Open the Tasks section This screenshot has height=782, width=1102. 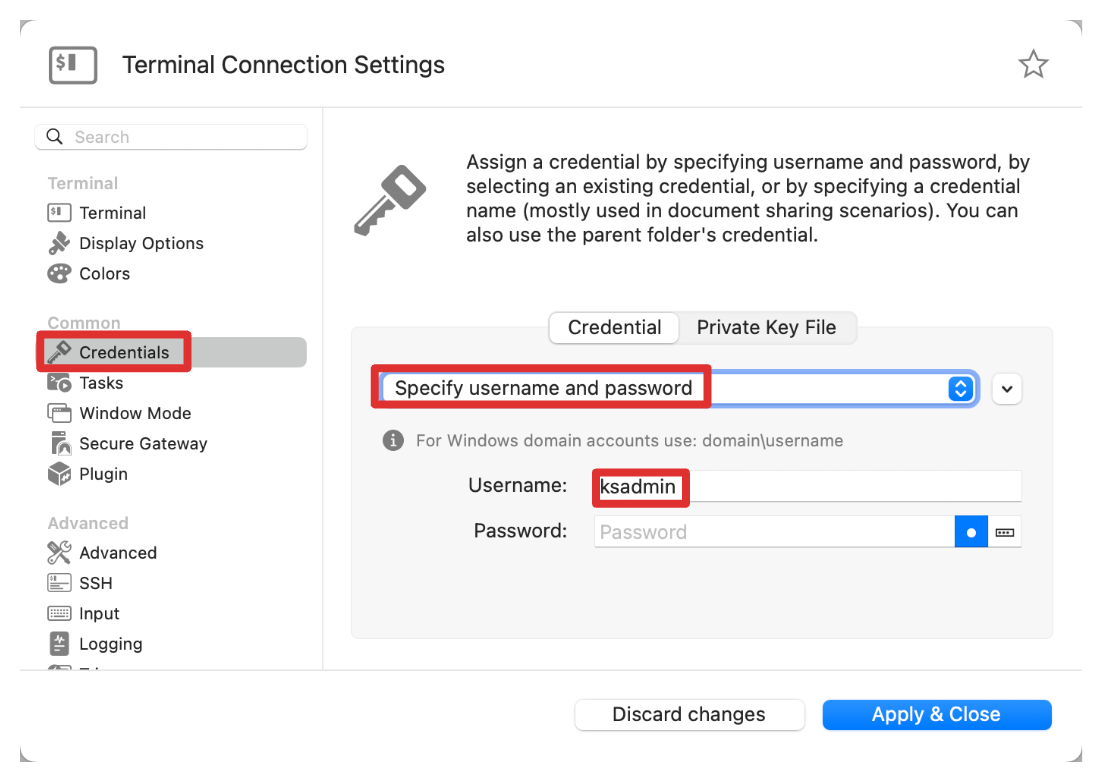(x=100, y=383)
